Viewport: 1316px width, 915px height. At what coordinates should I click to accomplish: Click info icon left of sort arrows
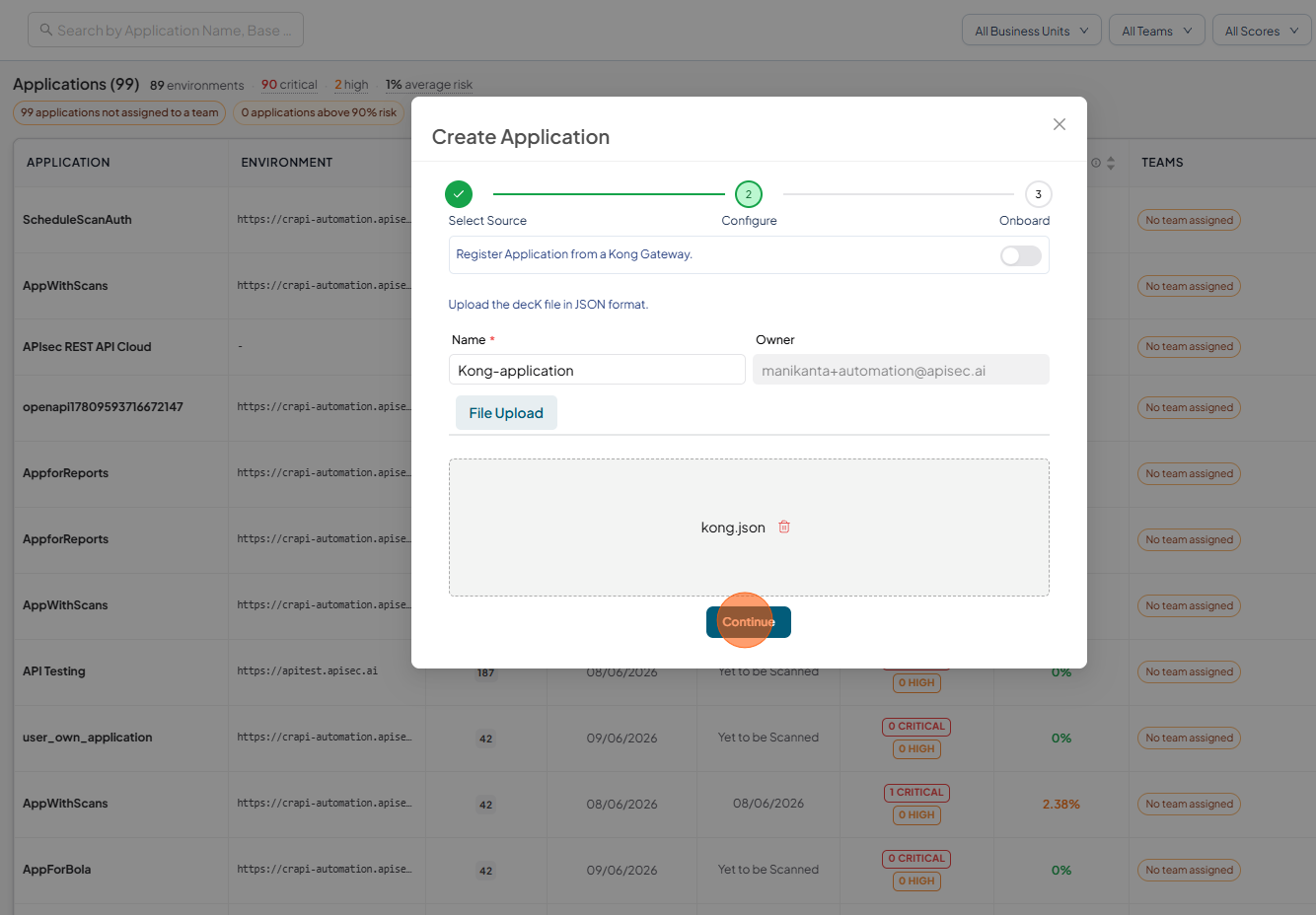tap(1096, 163)
